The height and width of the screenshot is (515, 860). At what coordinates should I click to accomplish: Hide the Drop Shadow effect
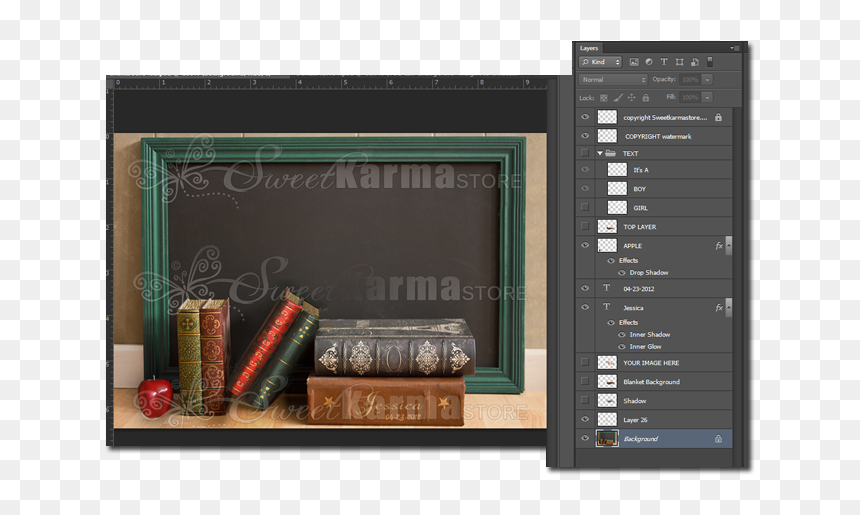click(621, 273)
